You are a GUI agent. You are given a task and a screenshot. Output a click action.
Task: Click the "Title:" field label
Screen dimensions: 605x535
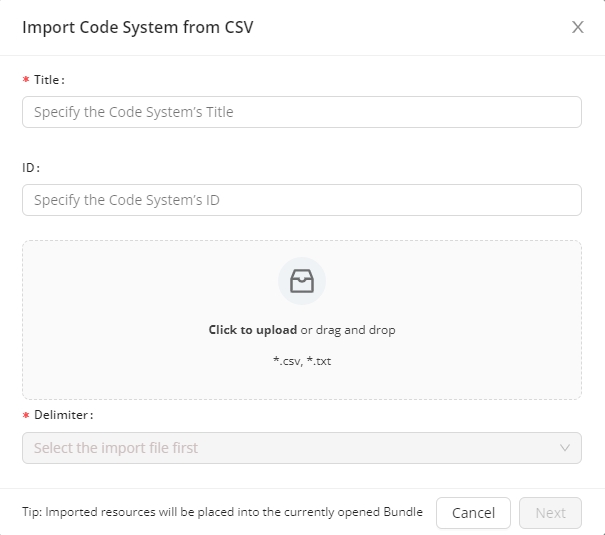49,80
